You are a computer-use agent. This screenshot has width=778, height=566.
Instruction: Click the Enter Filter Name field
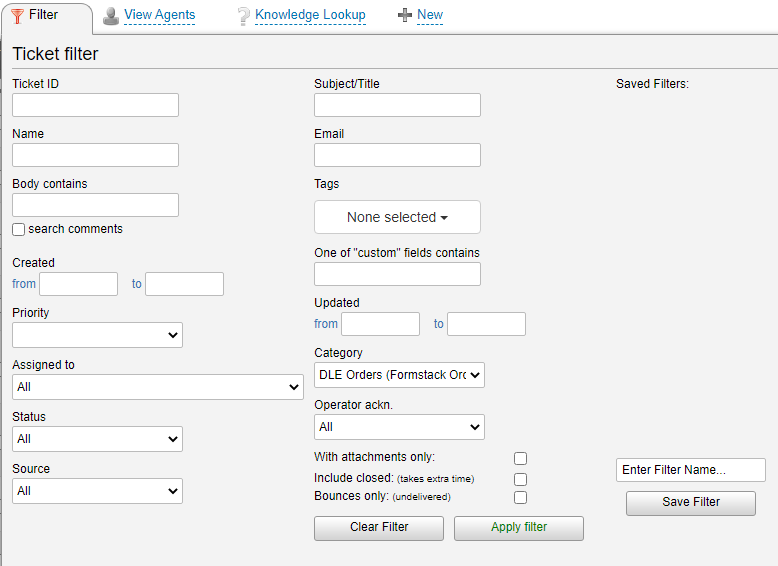click(691, 470)
